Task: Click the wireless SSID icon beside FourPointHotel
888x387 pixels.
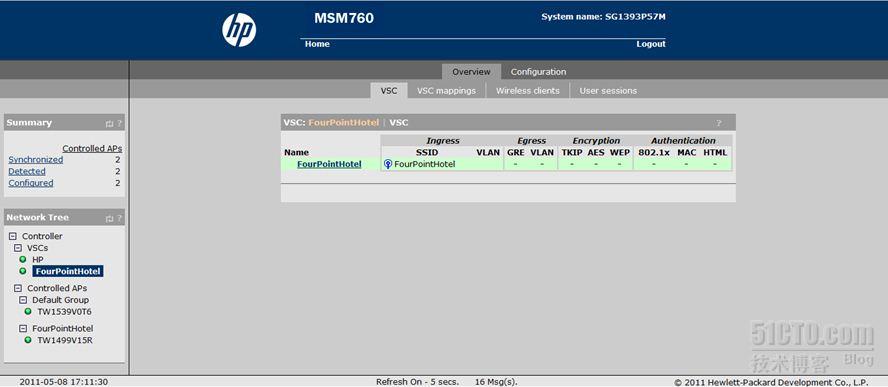Action: pyautogui.click(x=388, y=164)
